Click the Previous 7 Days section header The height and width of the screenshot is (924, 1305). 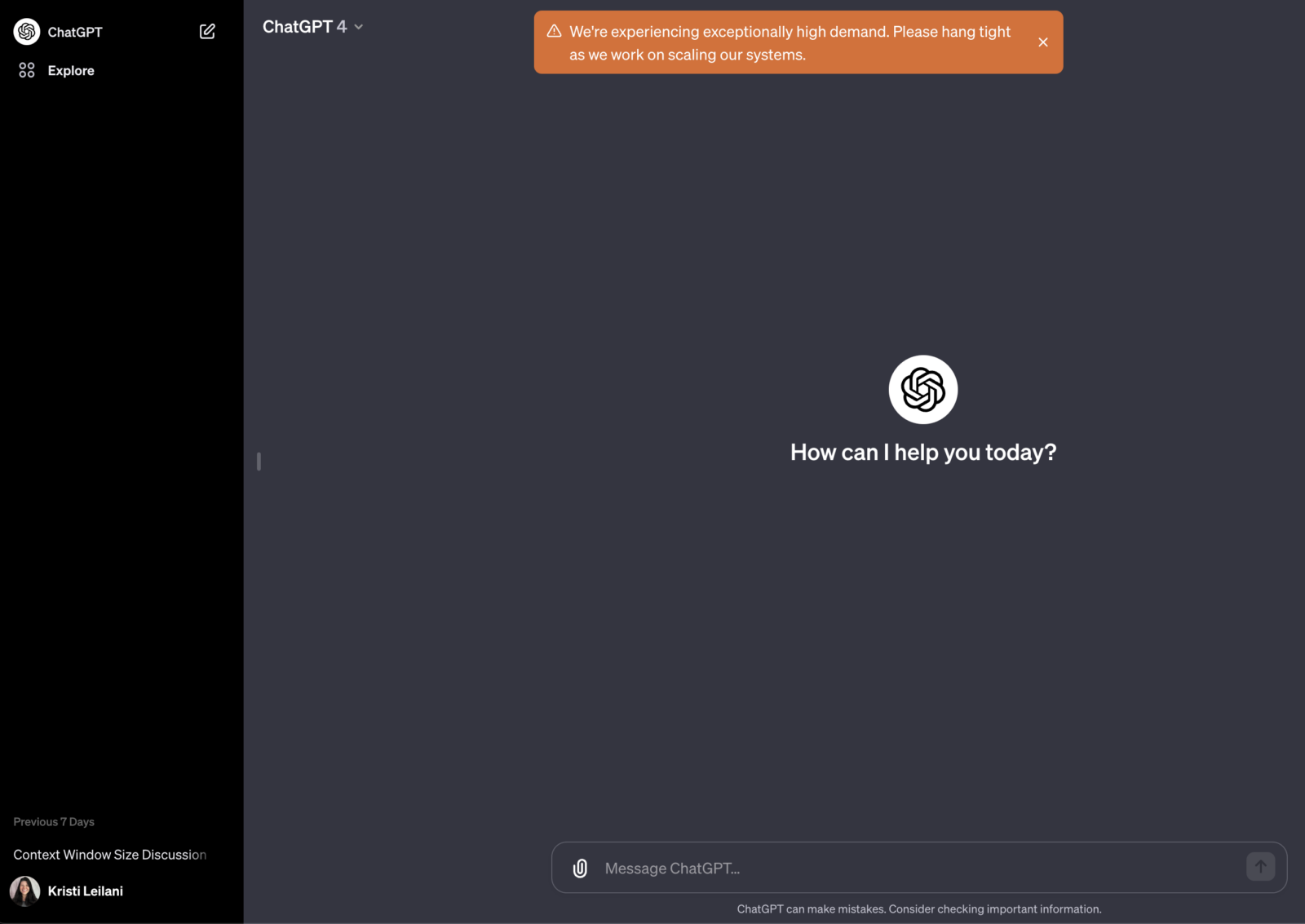[x=53, y=821]
